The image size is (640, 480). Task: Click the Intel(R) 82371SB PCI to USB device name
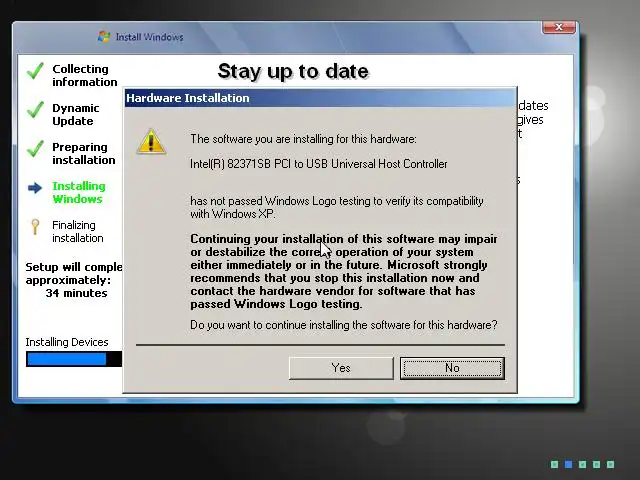coord(319,164)
